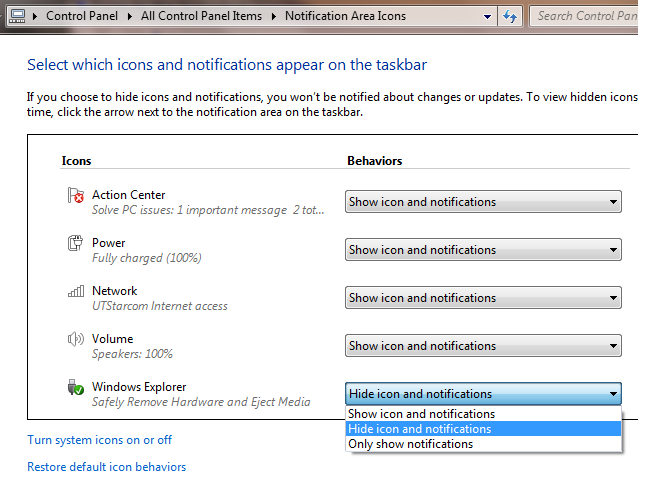Image resolution: width=653 pixels, height=478 pixels.
Task: Choose "Show icon and notifications" from open list
Action: pos(421,414)
